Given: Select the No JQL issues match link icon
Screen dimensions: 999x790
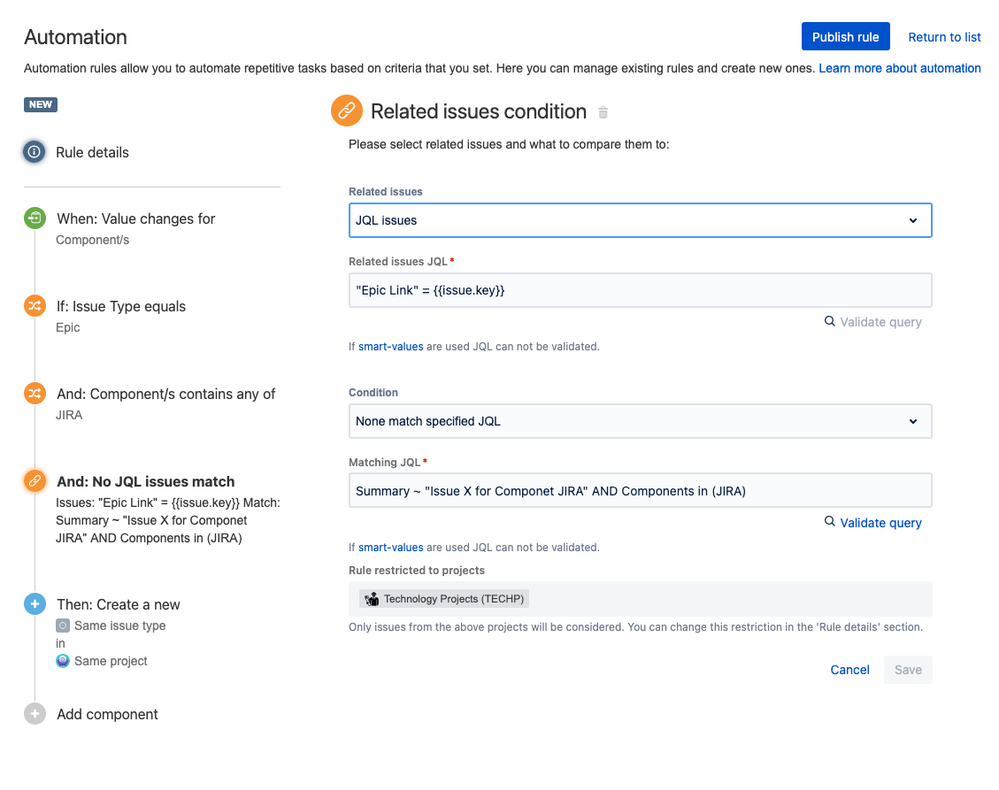Looking at the screenshot, I should click(35, 481).
